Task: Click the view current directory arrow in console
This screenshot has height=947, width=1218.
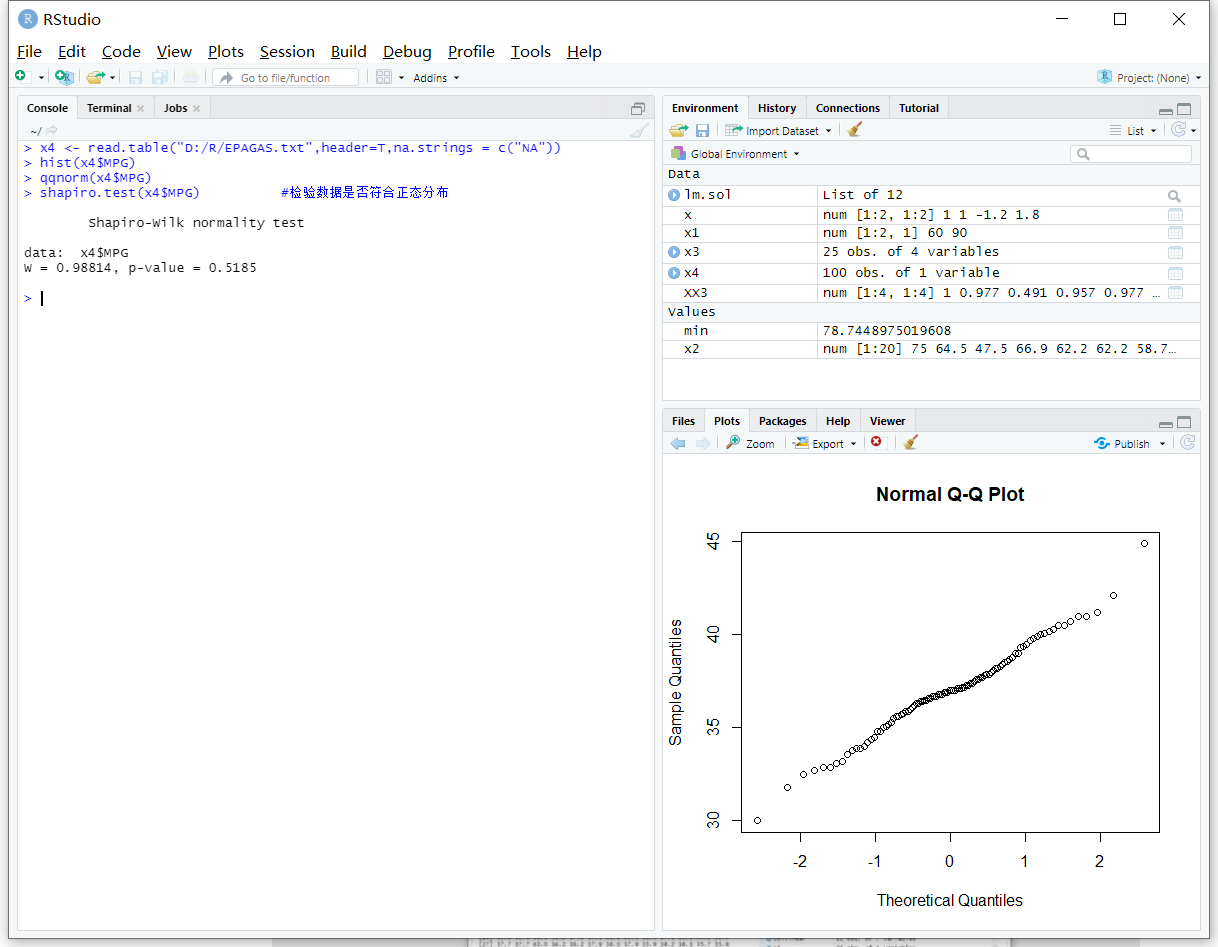Action: [x=52, y=130]
